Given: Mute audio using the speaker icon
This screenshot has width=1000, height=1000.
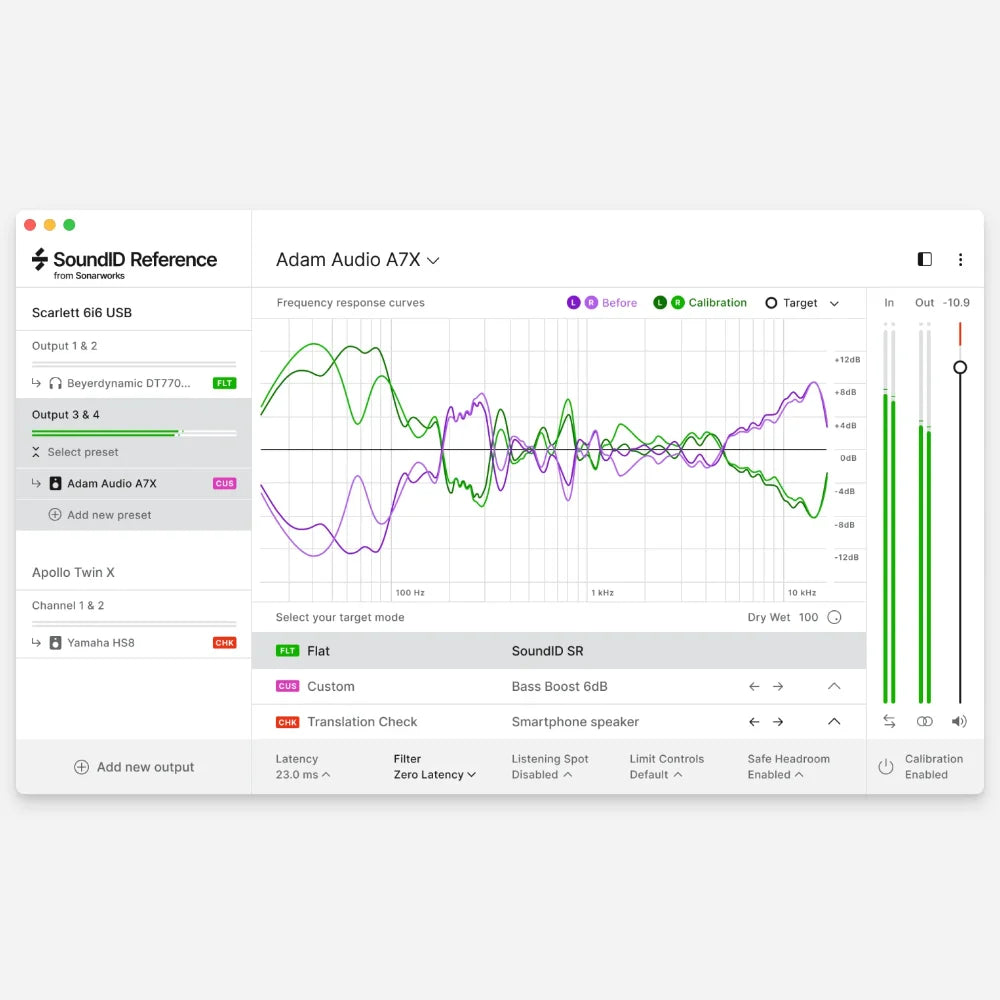Looking at the screenshot, I should (x=959, y=721).
